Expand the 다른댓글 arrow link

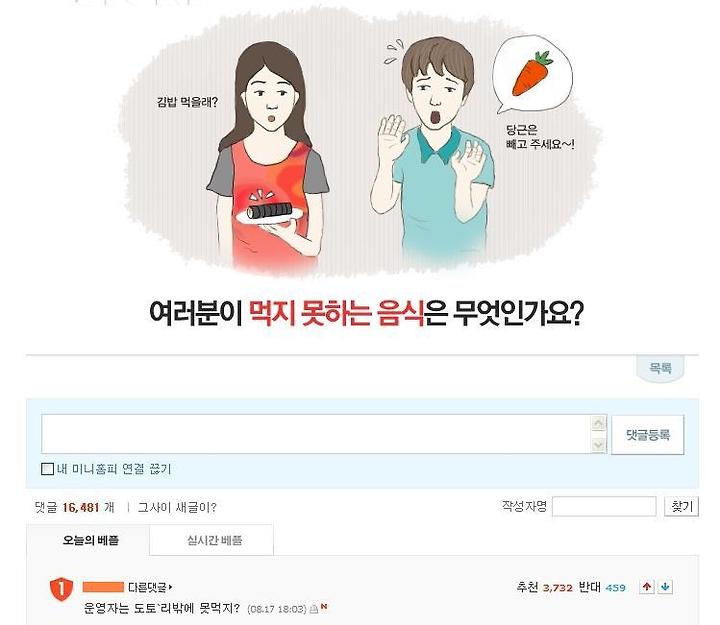pyautogui.click(x=150, y=587)
